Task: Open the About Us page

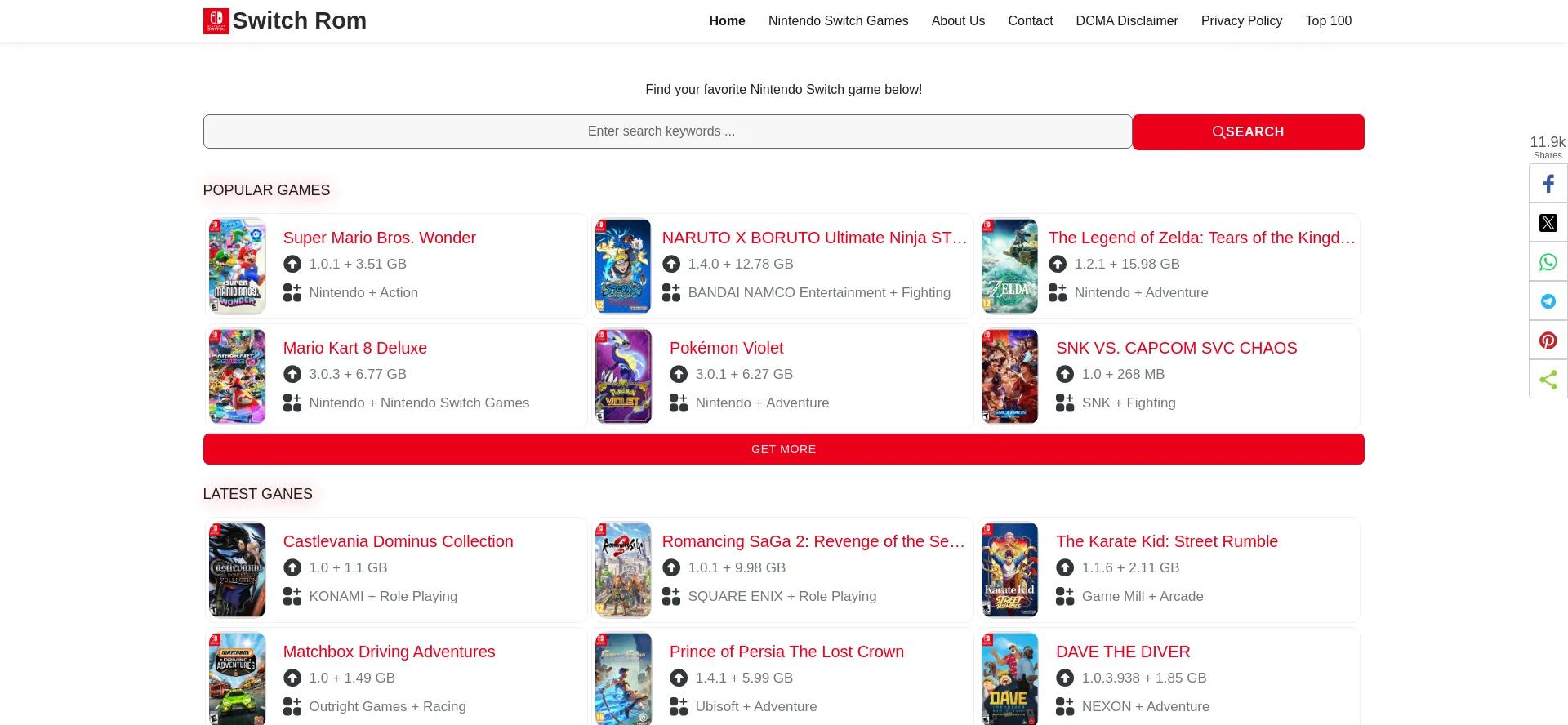Action: tap(958, 21)
